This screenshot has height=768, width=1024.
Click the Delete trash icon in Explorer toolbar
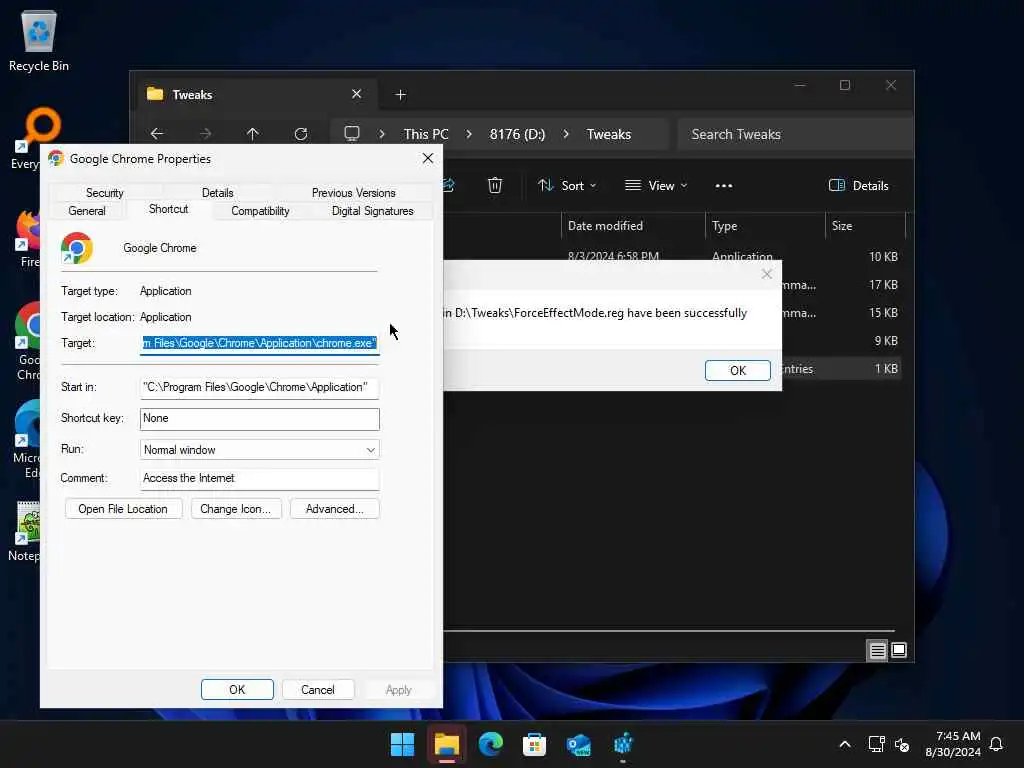click(495, 185)
